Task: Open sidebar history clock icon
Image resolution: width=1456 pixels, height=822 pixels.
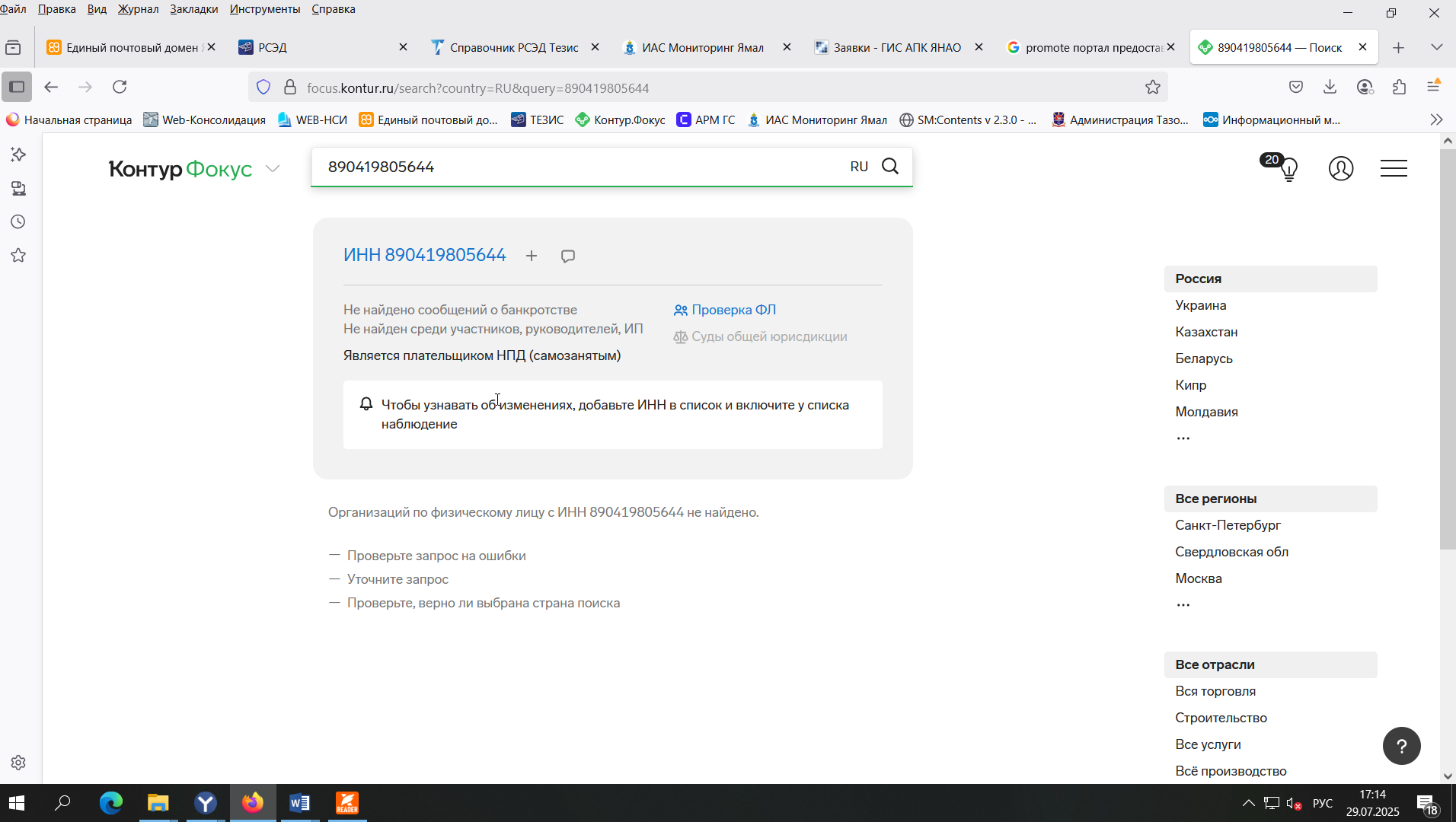Action: coord(18,221)
